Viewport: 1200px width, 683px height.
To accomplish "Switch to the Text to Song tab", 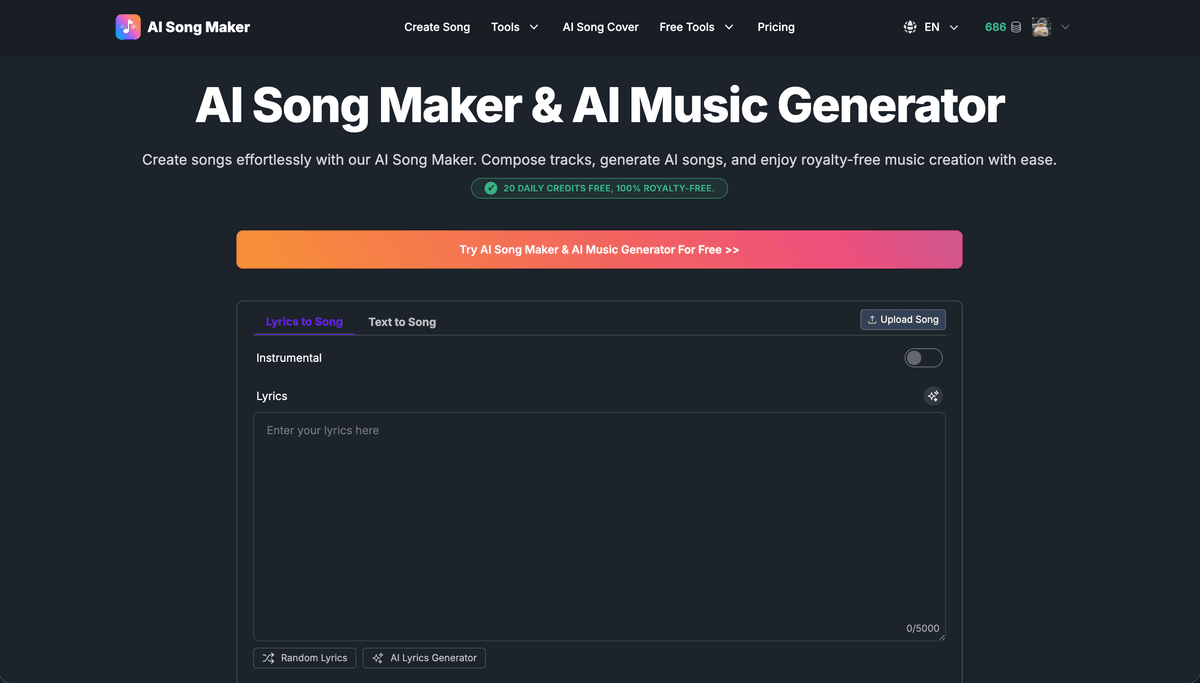I will (402, 322).
